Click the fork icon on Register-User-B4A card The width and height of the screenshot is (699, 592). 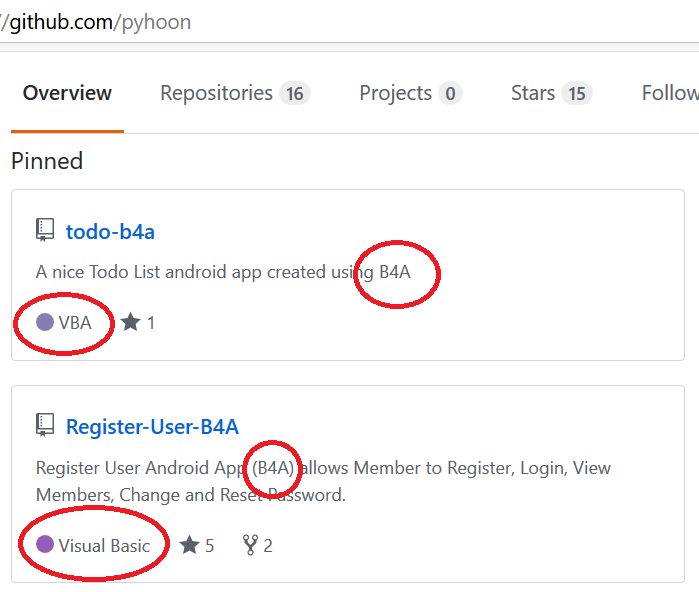pyautogui.click(x=250, y=545)
